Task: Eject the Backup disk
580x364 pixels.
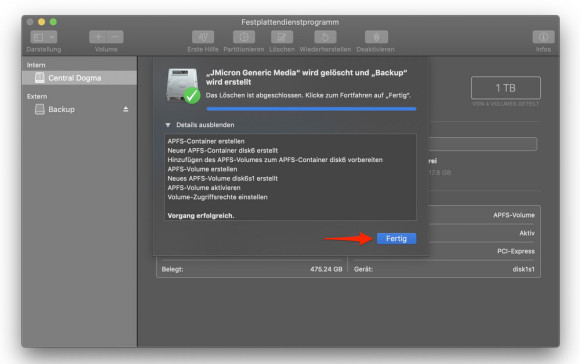Action: tap(126, 109)
